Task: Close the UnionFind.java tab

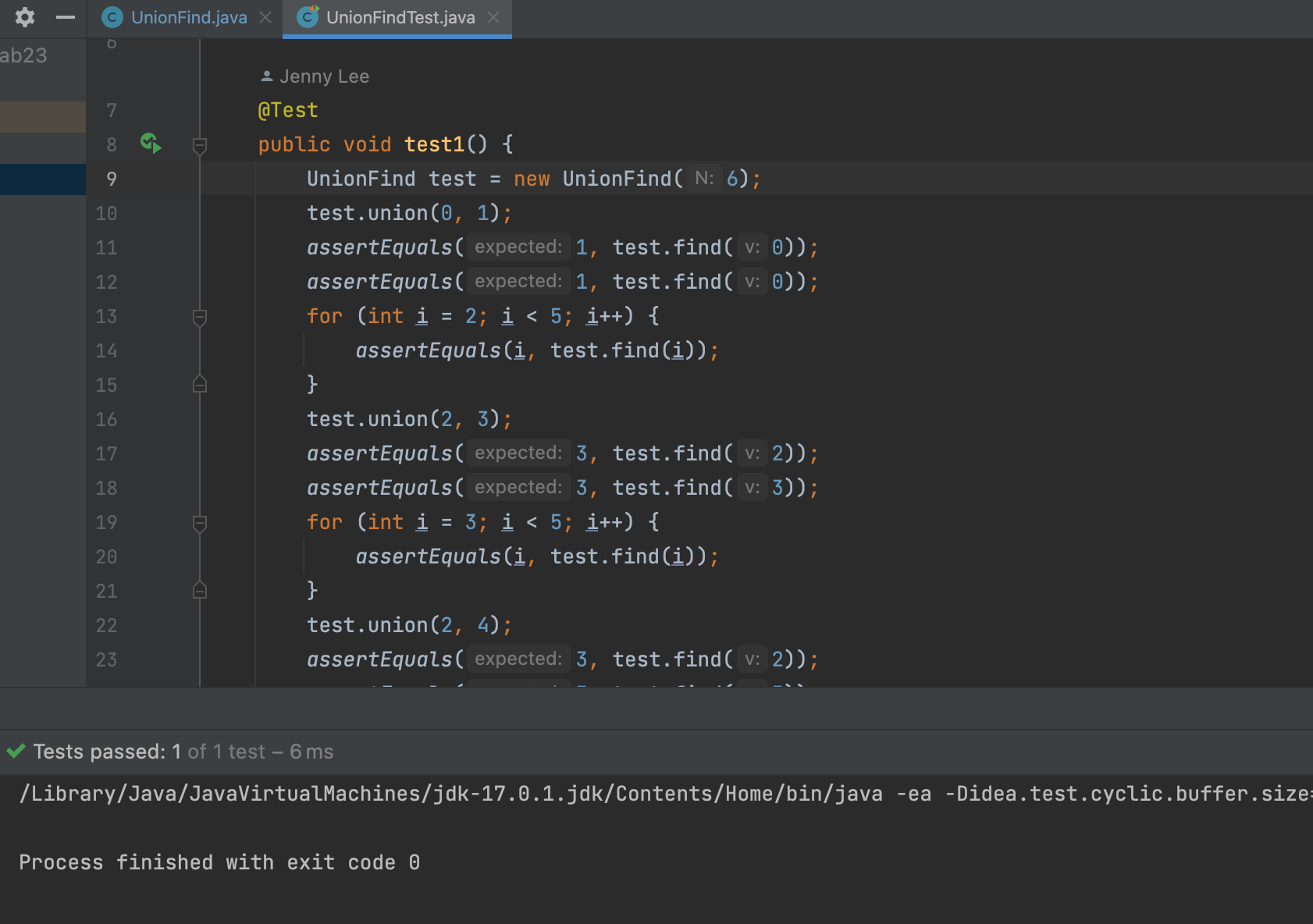Action: tap(265, 17)
